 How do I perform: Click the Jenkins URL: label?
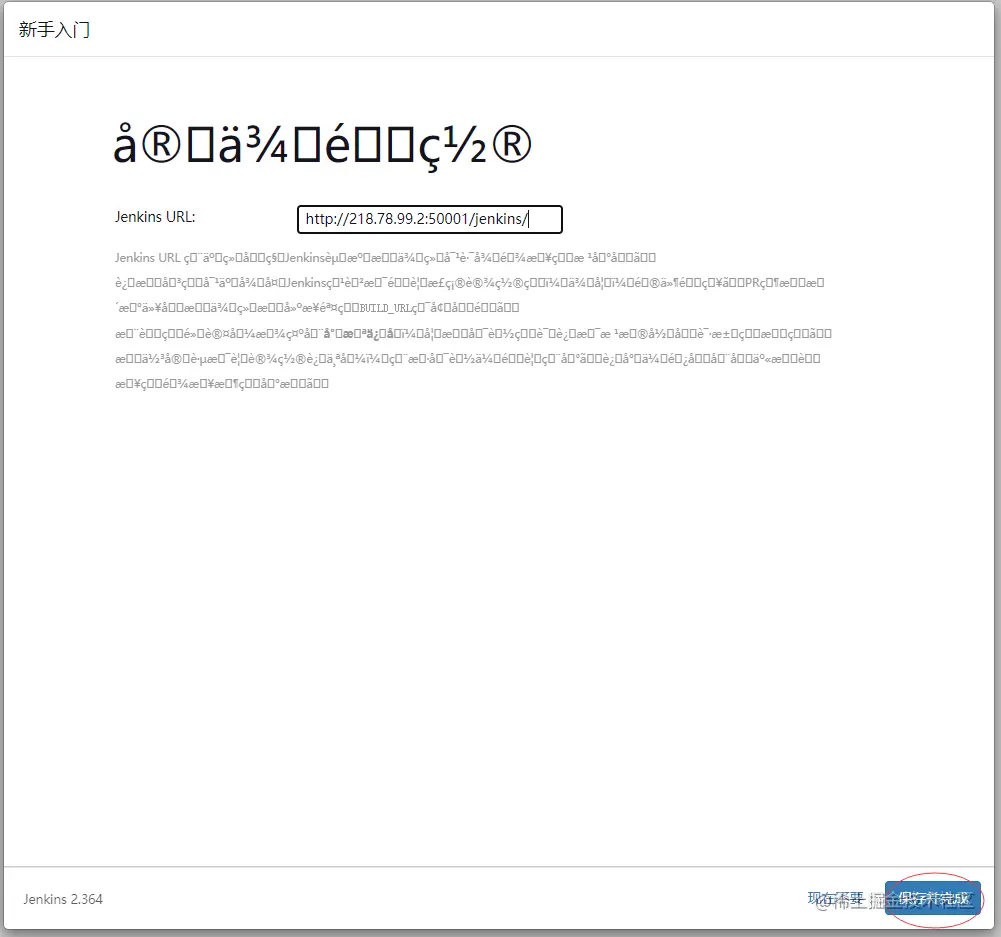[155, 217]
